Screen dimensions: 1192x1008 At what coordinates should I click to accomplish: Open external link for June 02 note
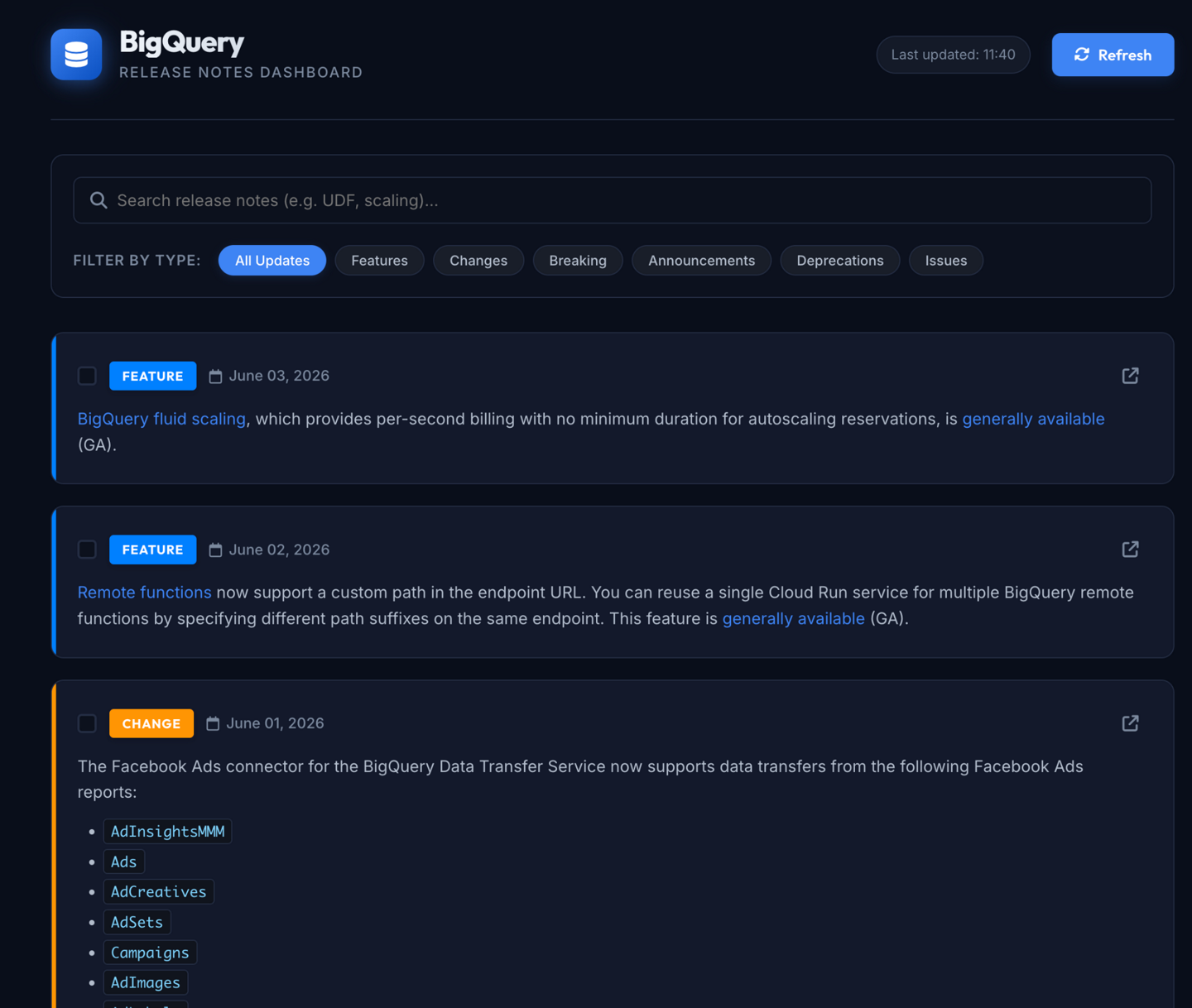[1130, 550]
